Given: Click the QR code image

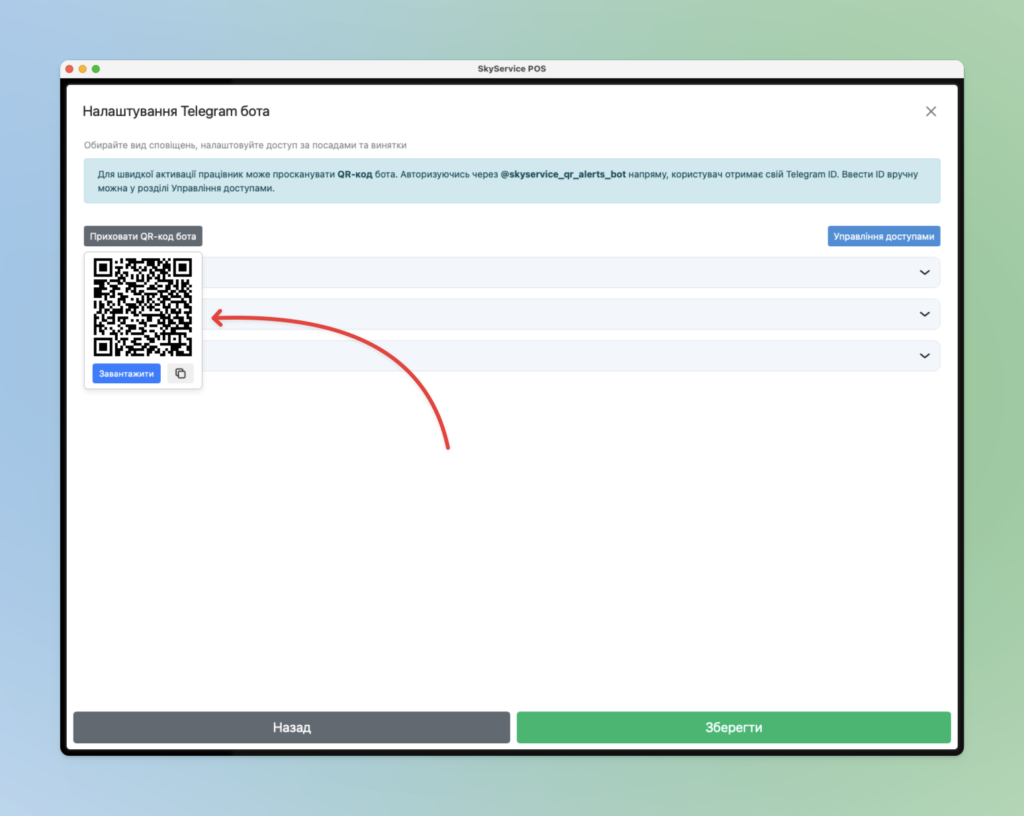Looking at the screenshot, I should click(x=143, y=307).
